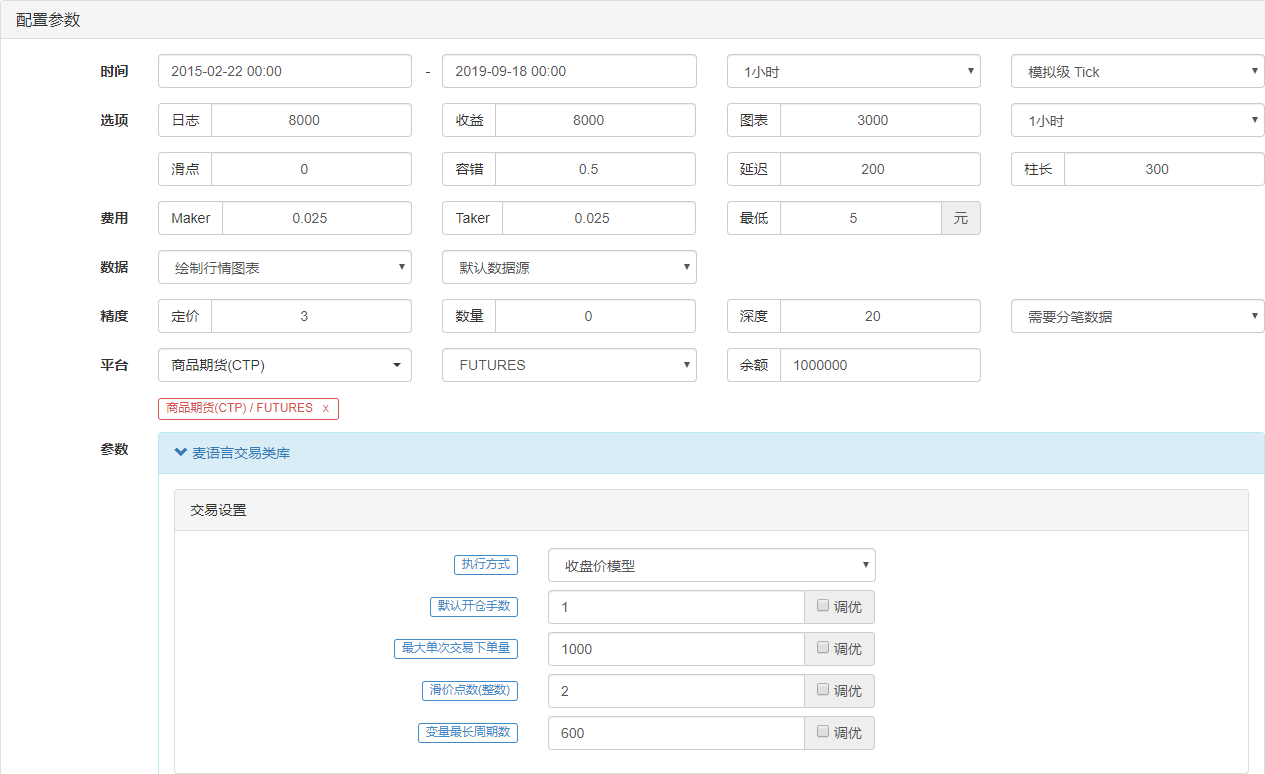Tick 调优 for 变量最长周期数

[x=822, y=731]
